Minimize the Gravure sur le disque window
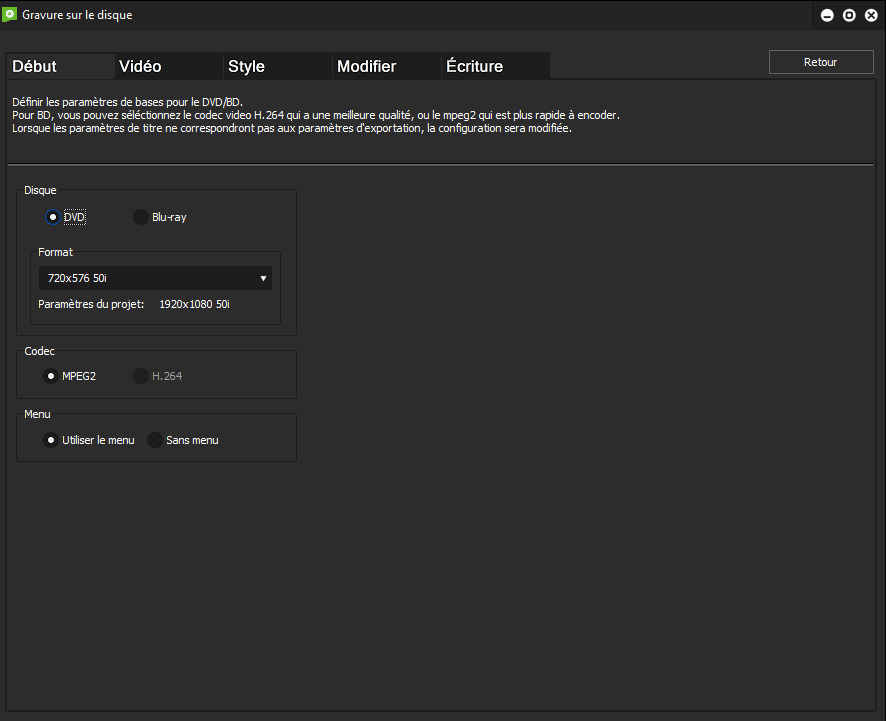 (x=827, y=15)
